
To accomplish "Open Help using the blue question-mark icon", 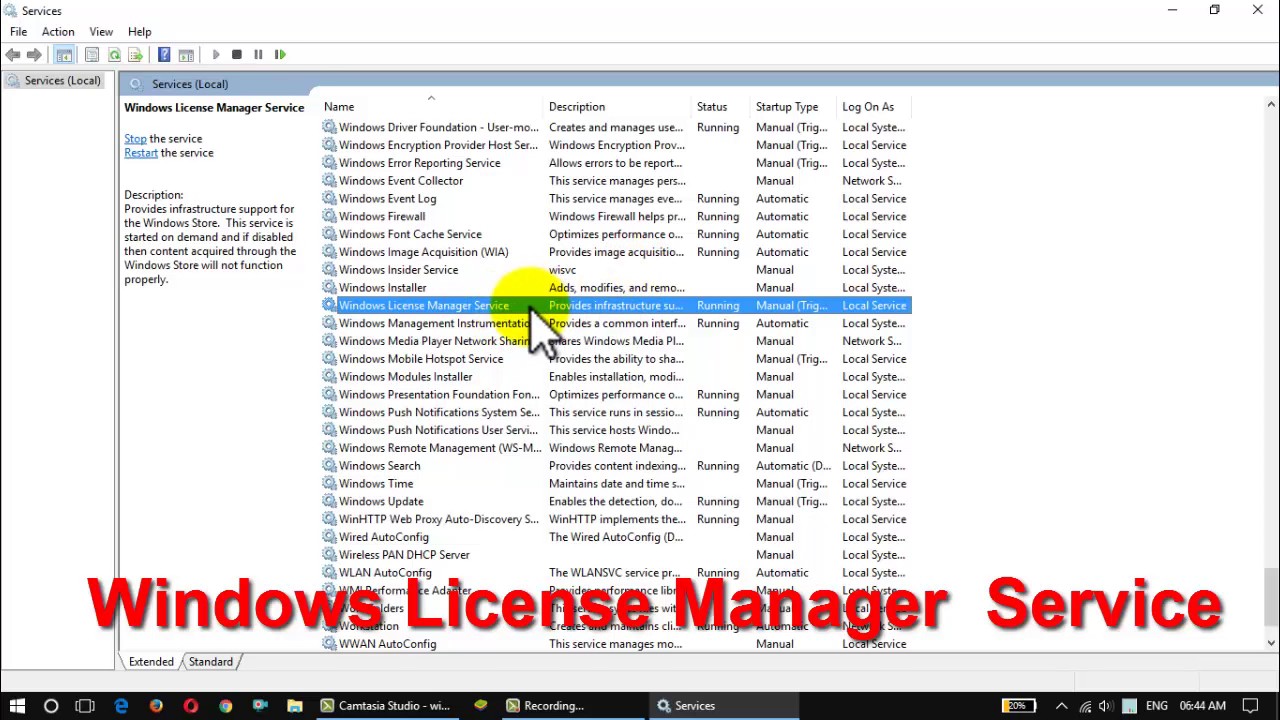I will 164,55.
